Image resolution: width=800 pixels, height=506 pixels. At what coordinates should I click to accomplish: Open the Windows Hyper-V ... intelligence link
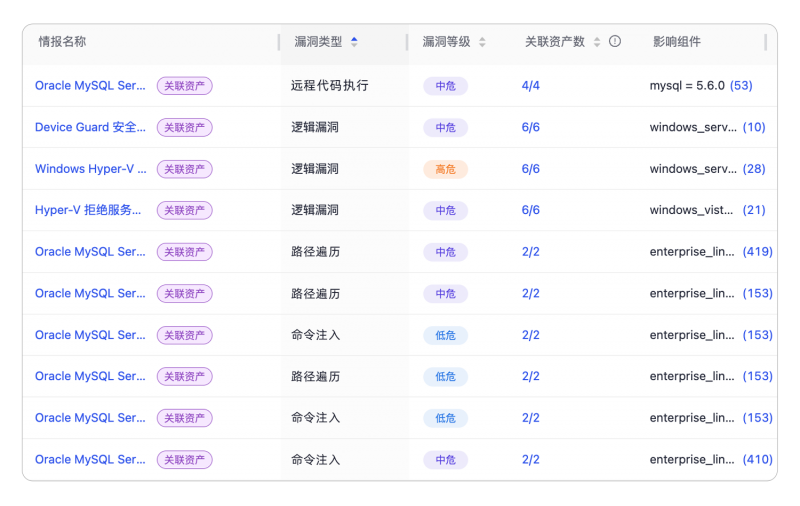[x=91, y=169]
